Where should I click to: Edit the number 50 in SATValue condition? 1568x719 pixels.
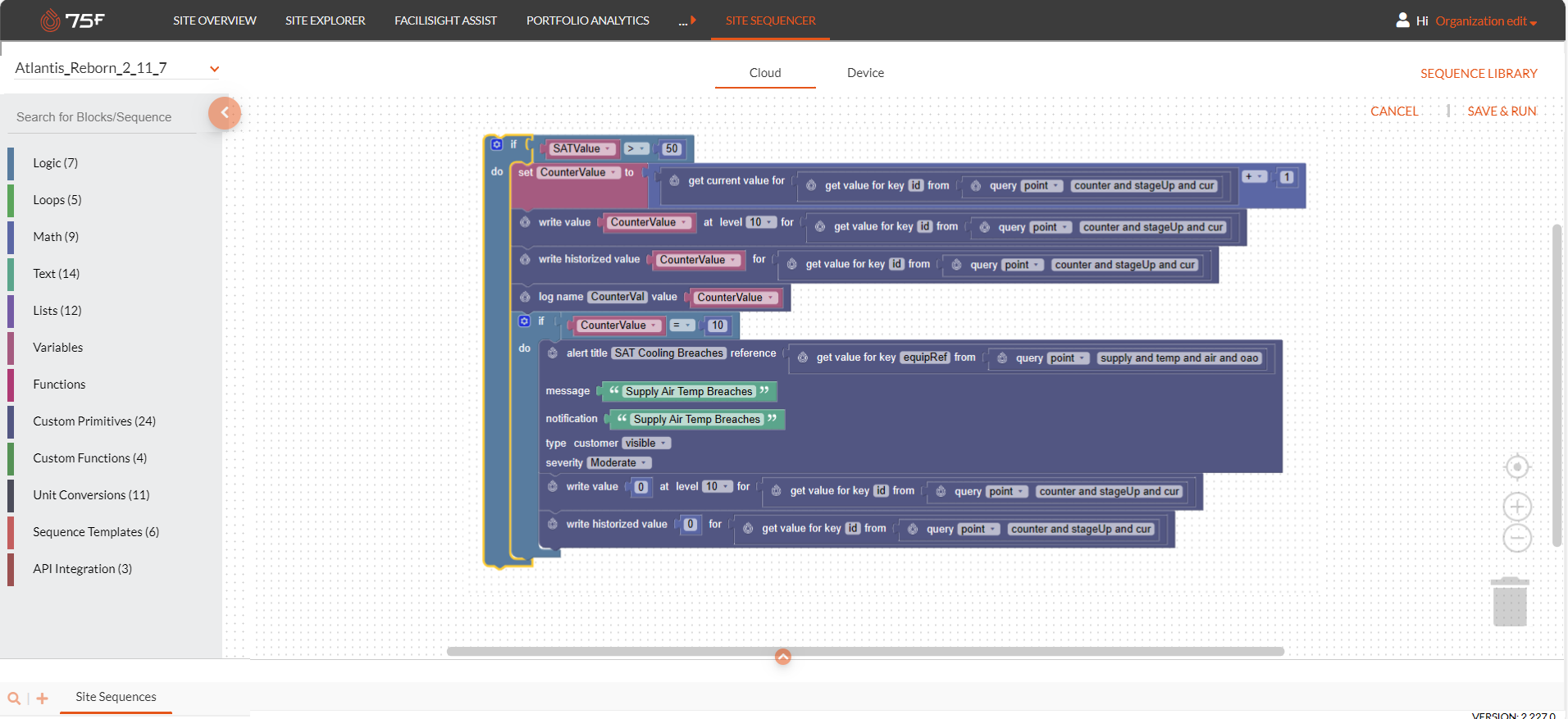(x=672, y=148)
